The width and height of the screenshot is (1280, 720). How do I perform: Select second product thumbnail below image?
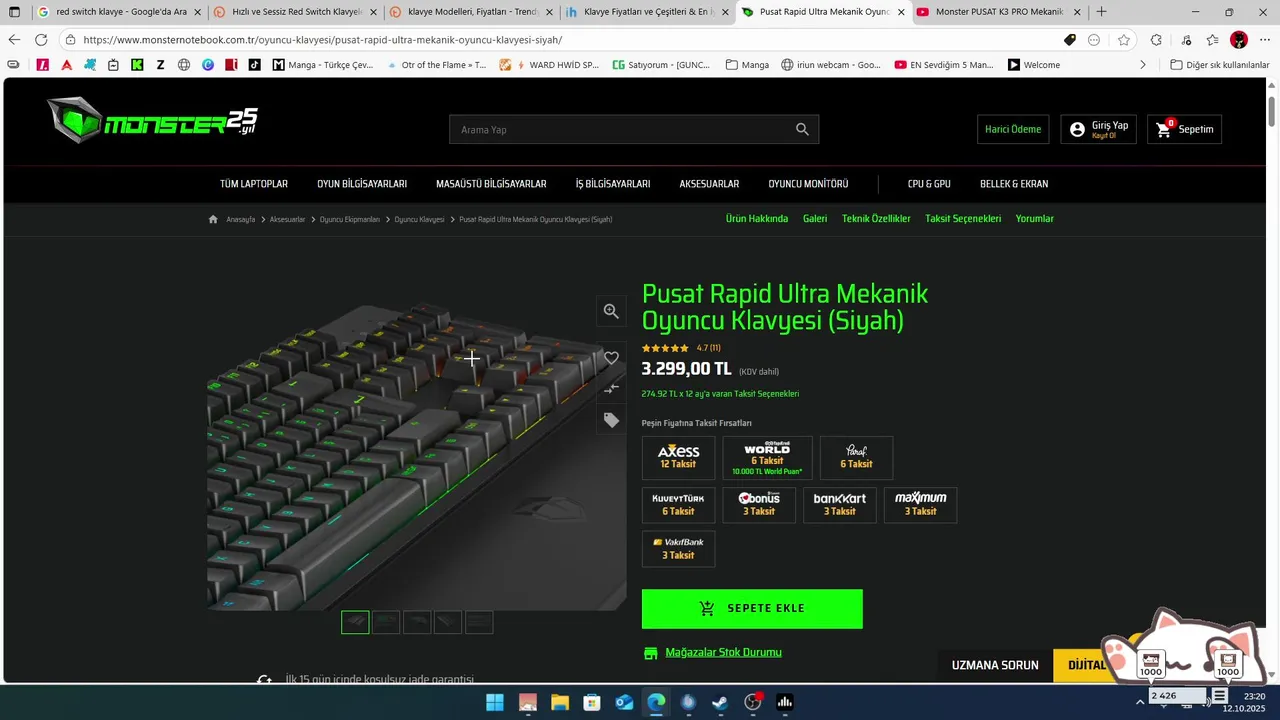pos(386,622)
